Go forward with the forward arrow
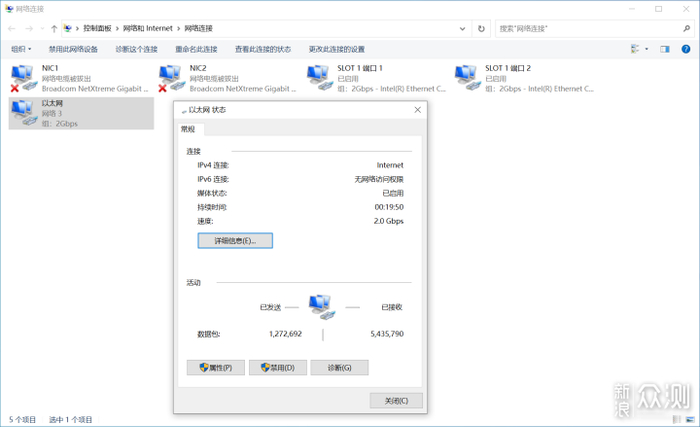 [x=29, y=29]
